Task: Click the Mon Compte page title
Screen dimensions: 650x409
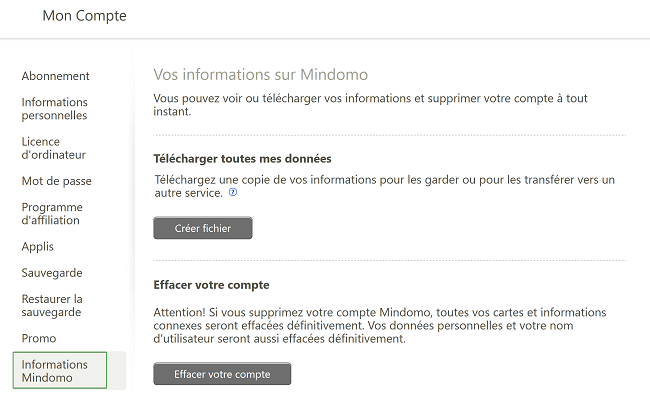Action: point(85,16)
